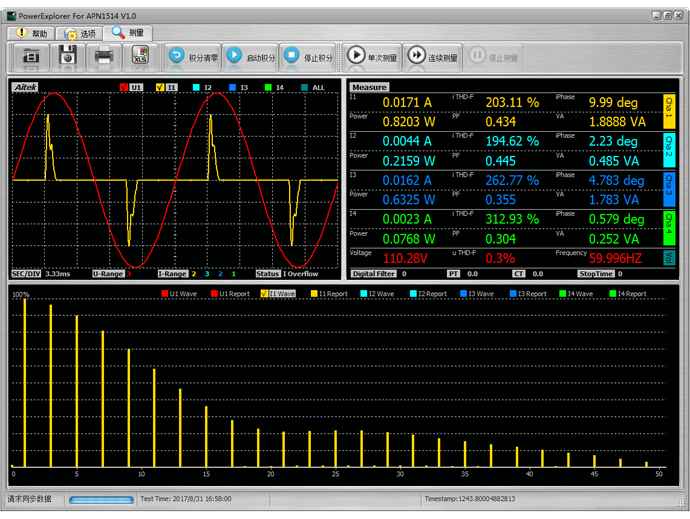Stop integration using 停止积分 button

point(308,57)
